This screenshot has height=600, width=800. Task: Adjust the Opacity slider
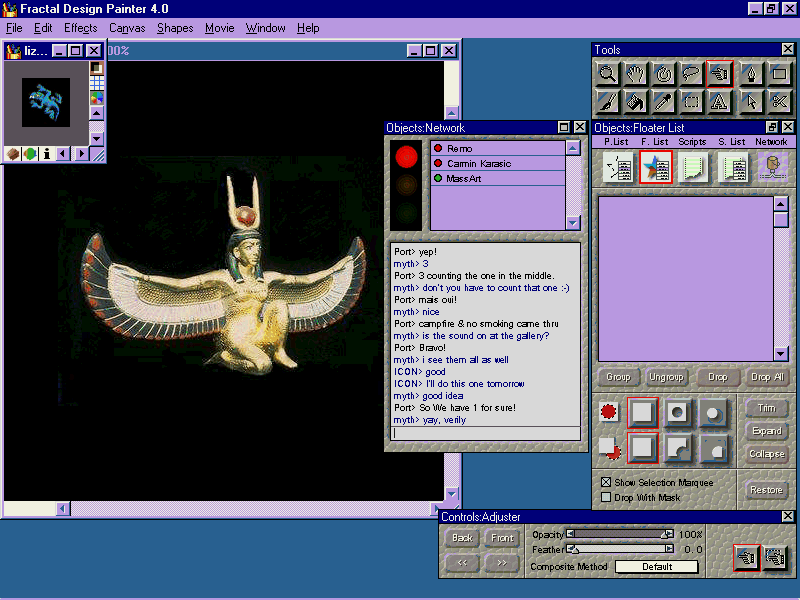tap(620, 534)
